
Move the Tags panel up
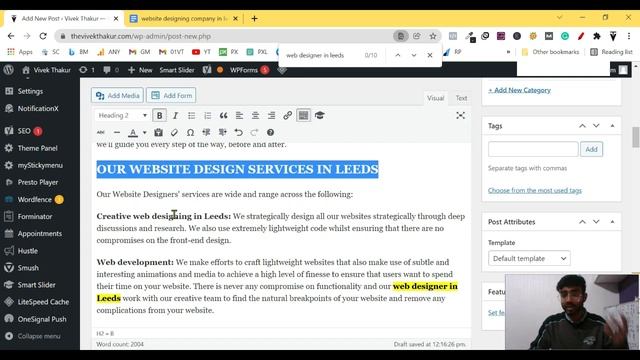[x=582, y=126]
